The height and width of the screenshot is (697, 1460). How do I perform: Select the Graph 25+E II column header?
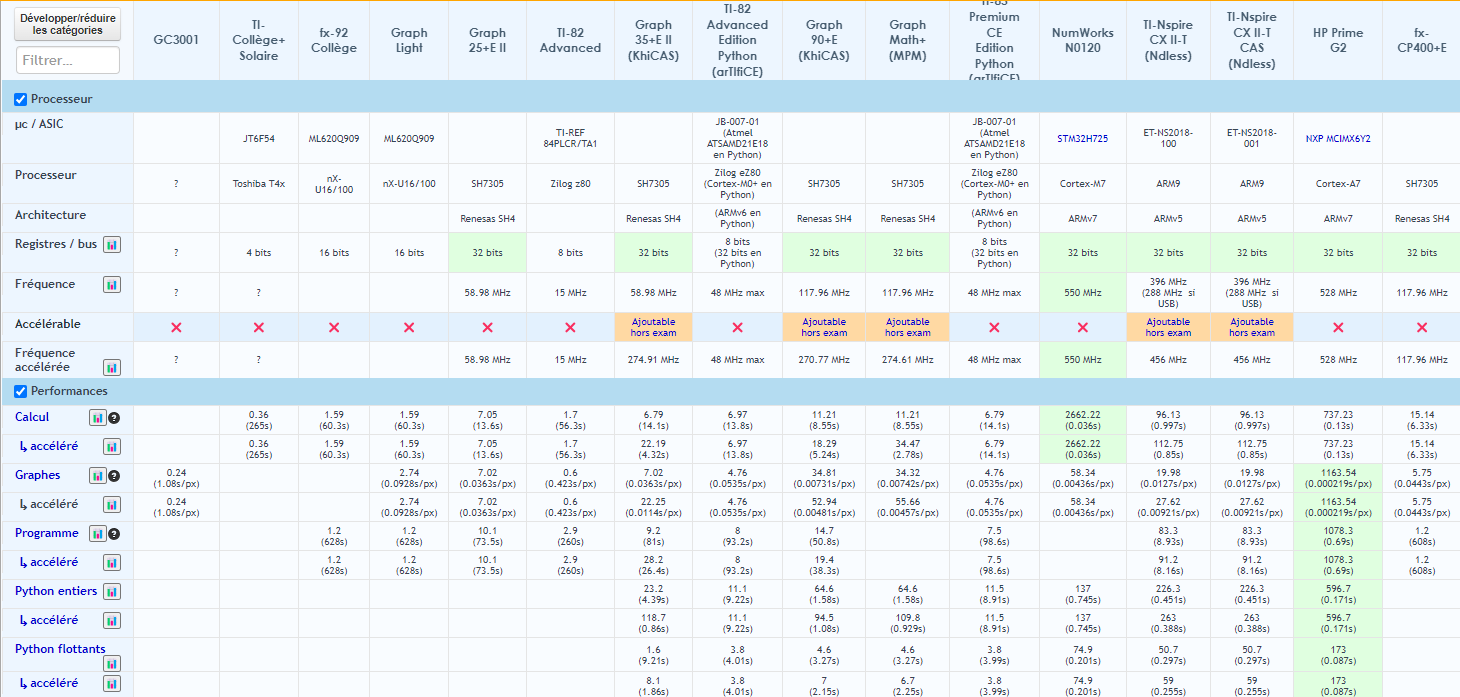487,40
